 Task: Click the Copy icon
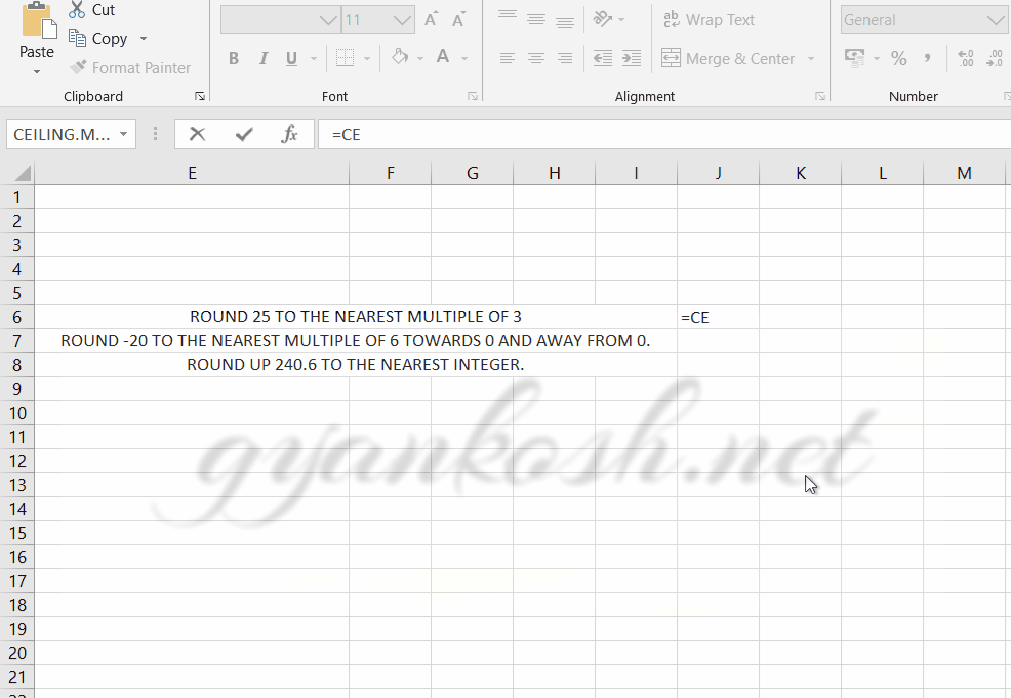tap(80, 38)
